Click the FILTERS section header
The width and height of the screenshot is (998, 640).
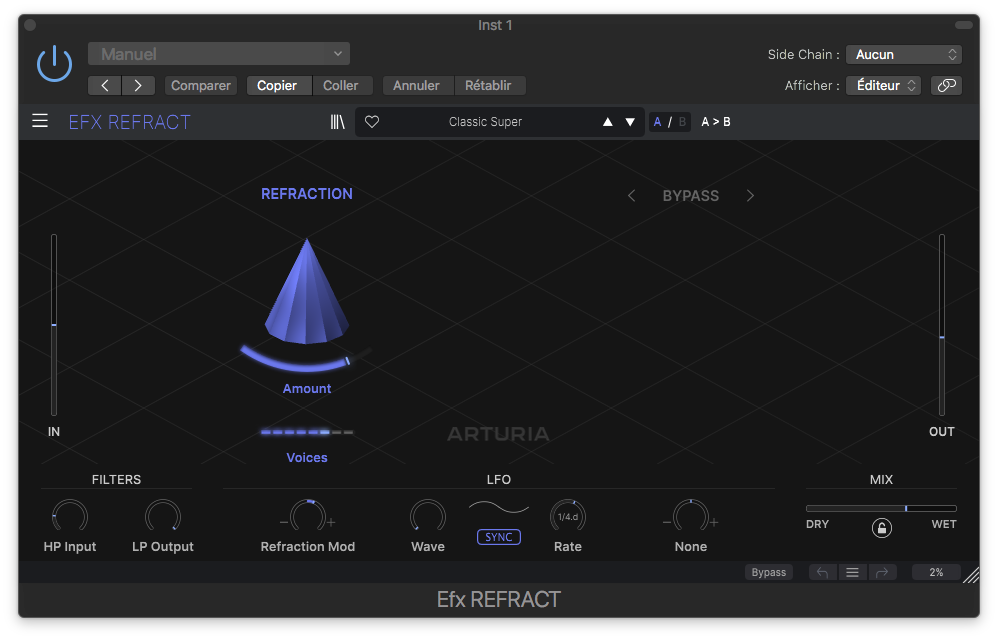click(x=116, y=480)
